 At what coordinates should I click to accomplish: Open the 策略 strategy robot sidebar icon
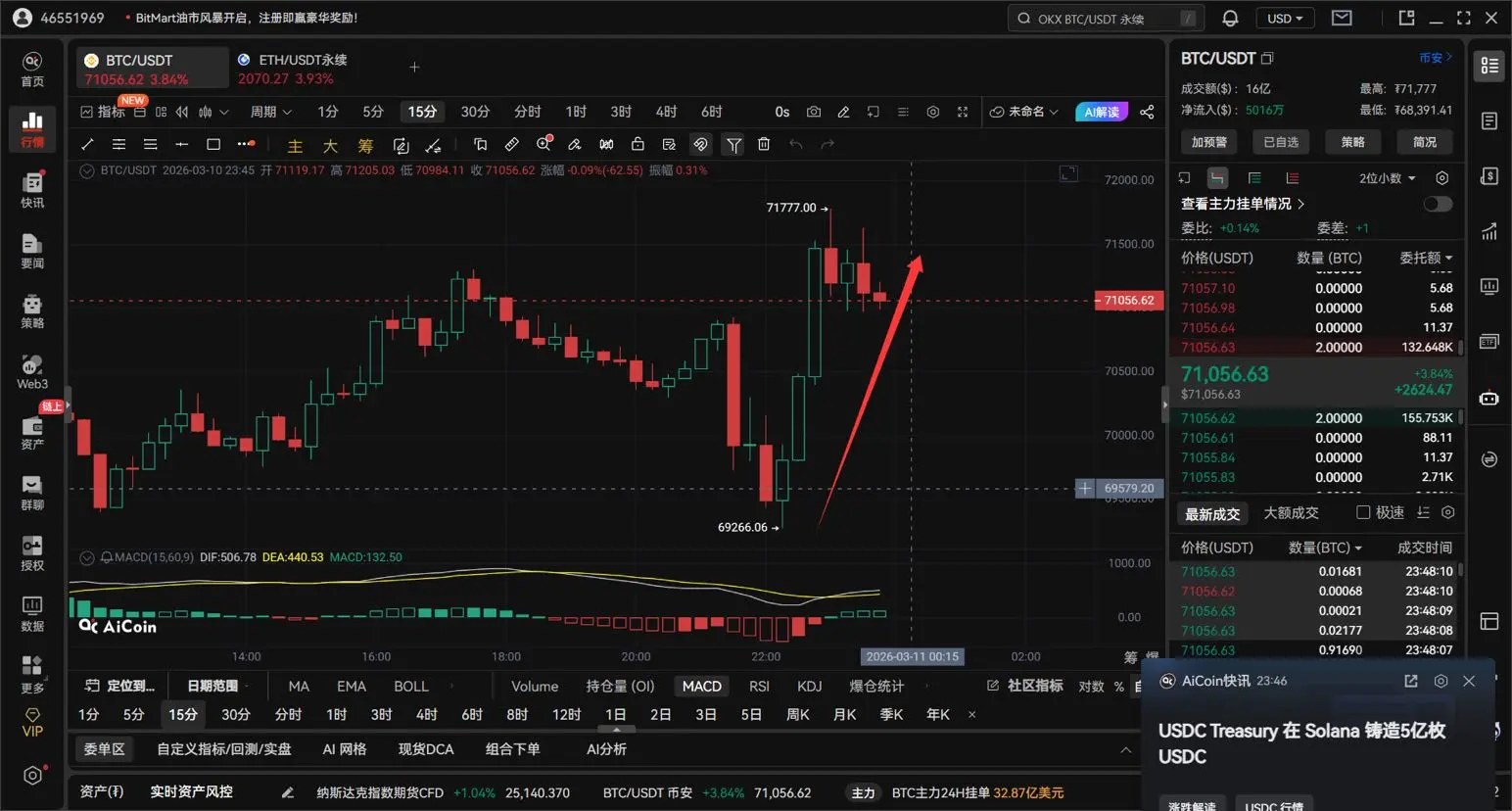(x=32, y=310)
